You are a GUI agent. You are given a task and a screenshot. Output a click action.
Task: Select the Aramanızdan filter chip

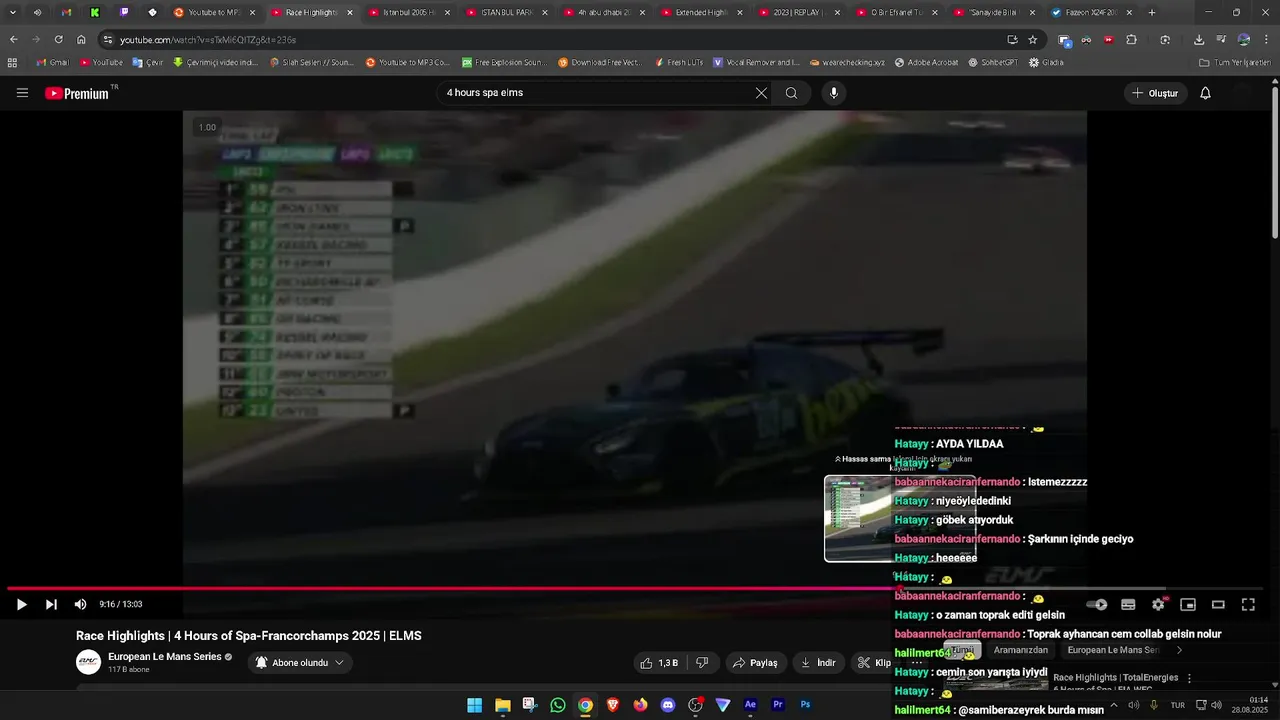pyautogui.click(x=1021, y=650)
